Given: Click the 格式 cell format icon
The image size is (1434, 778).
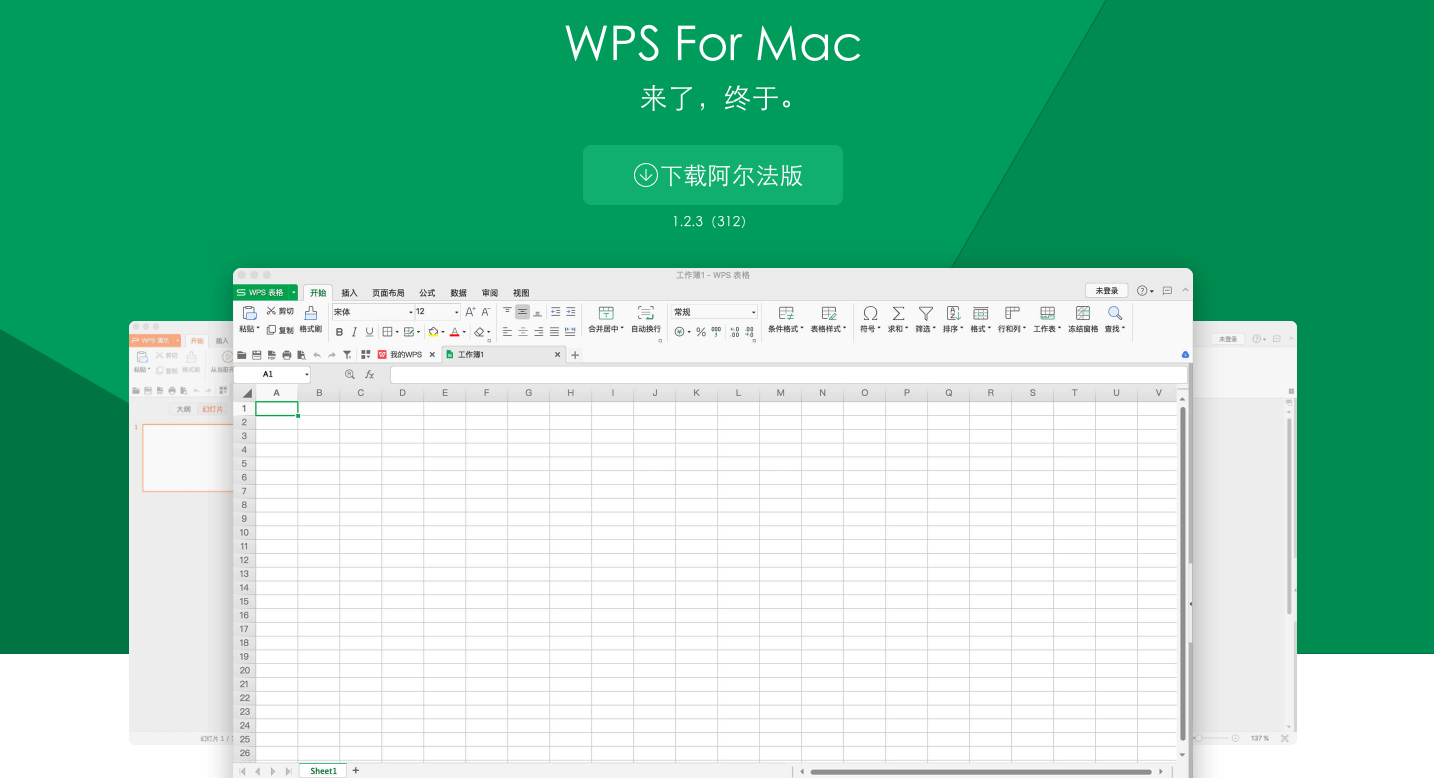Looking at the screenshot, I should tap(981, 313).
